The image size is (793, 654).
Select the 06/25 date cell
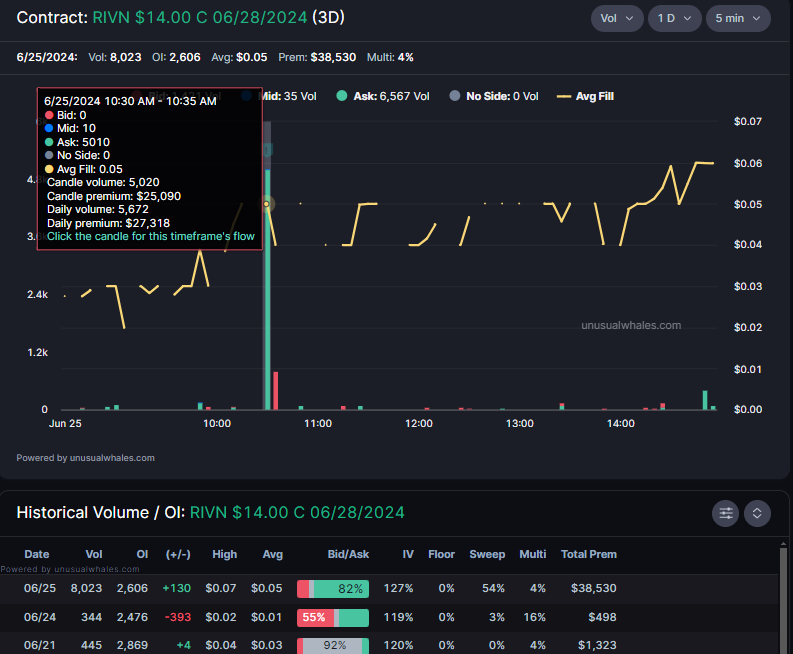pyautogui.click(x=40, y=588)
